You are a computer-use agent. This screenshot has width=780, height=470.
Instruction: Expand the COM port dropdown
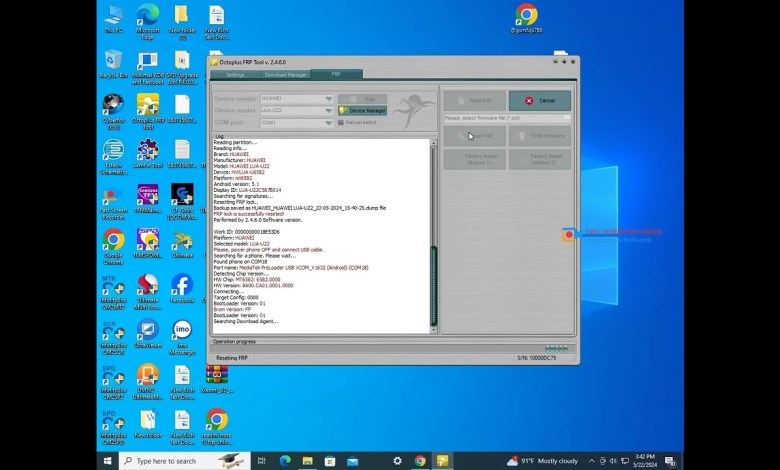pos(329,122)
